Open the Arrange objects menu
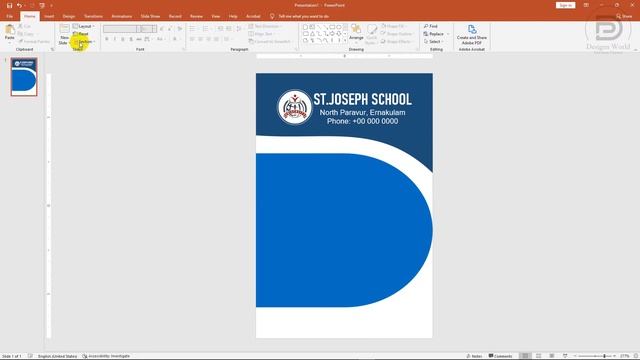640x360 pixels. coord(356,33)
